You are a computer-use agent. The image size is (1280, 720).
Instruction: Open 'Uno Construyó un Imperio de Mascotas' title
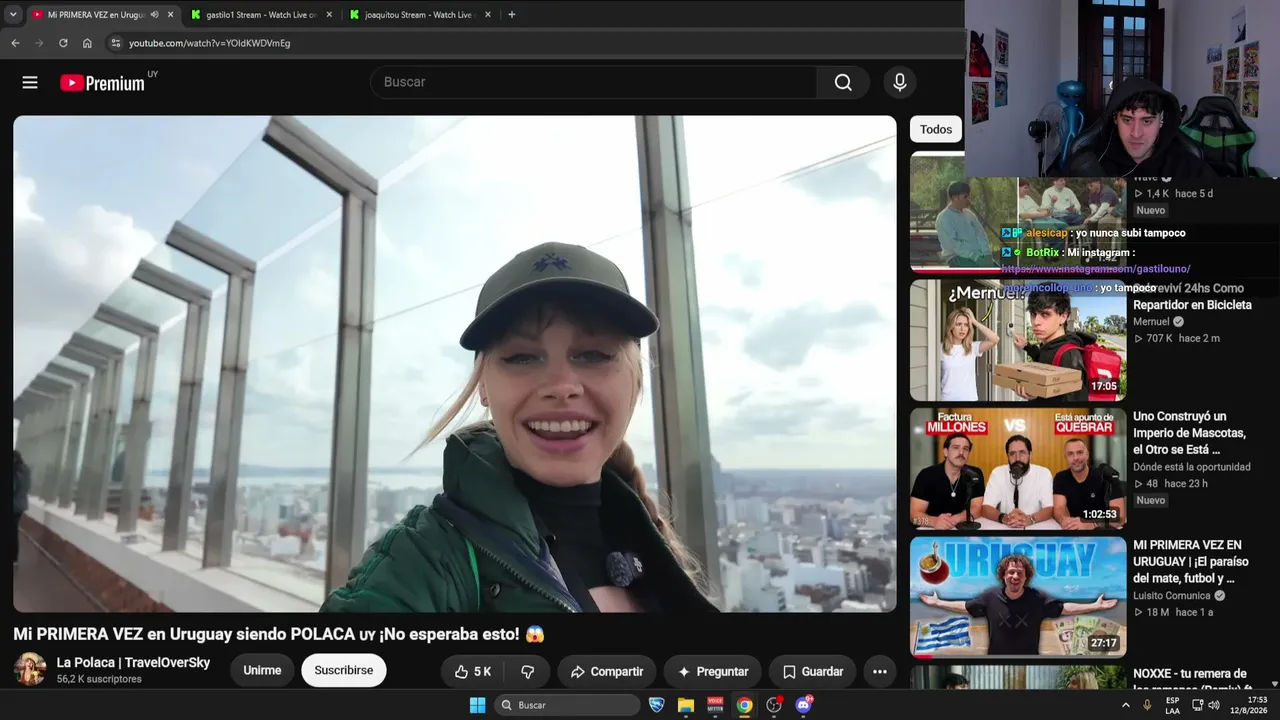(1191, 433)
